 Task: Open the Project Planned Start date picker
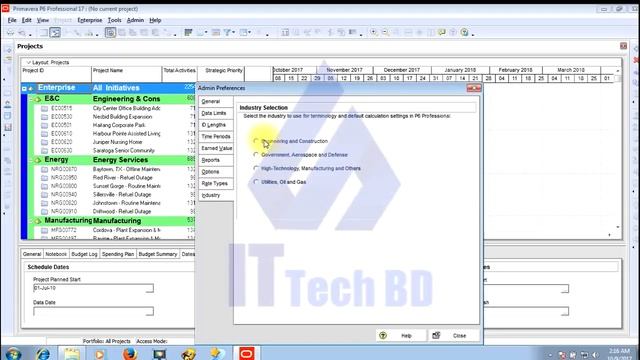[x=150, y=288]
